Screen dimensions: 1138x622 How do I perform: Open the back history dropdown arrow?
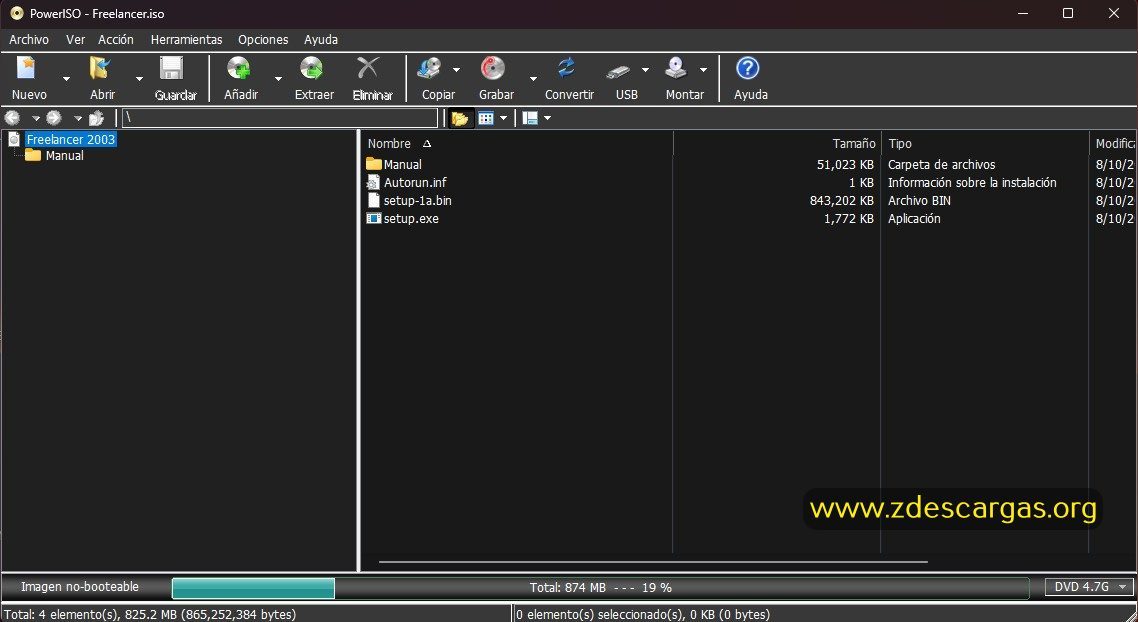point(36,118)
